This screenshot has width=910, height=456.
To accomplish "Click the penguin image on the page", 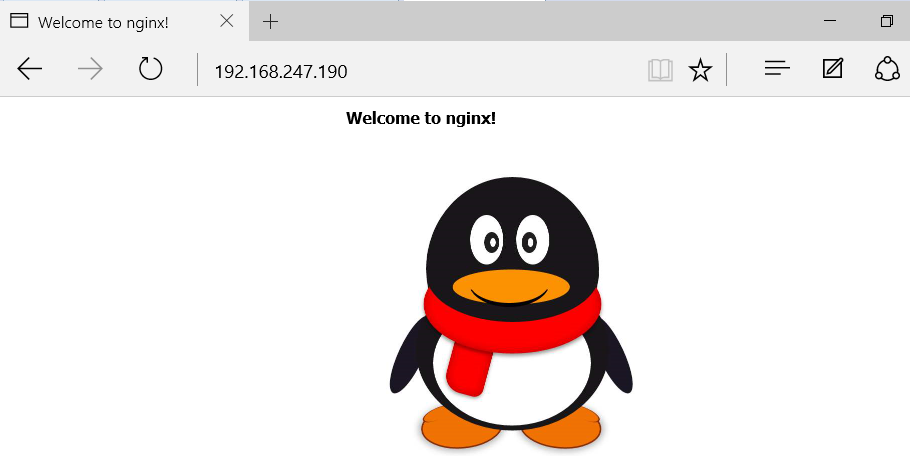I will pos(511,313).
